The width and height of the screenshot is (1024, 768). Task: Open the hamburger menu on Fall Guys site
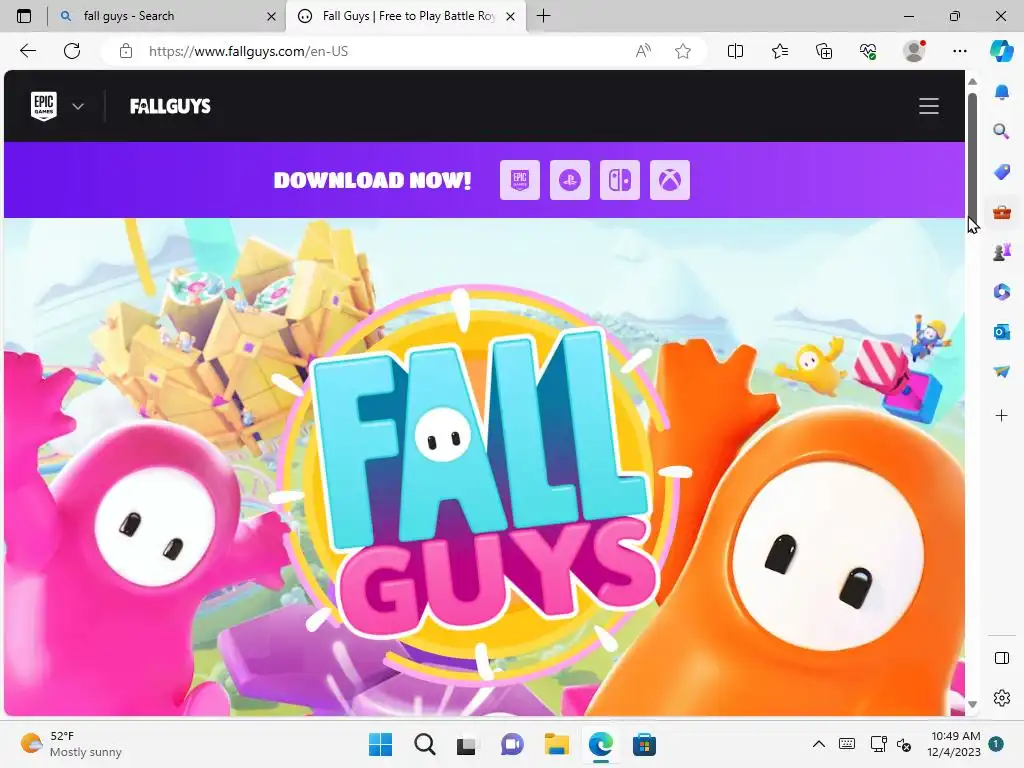[x=929, y=106]
